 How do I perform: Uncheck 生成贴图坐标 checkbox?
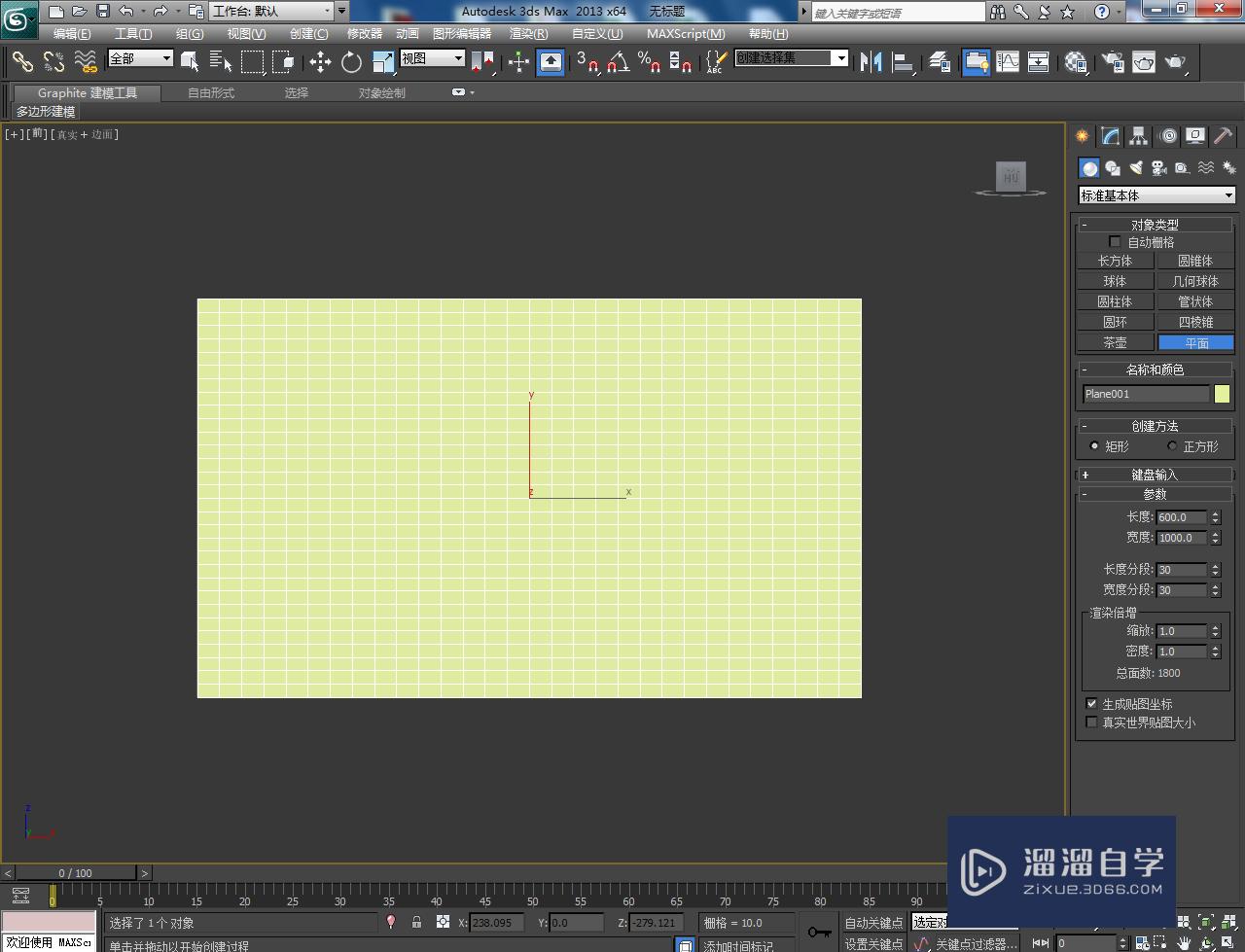coord(1091,703)
